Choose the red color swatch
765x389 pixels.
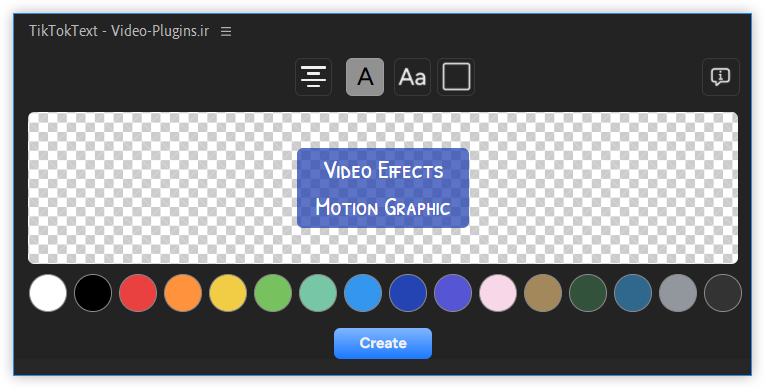138,293
